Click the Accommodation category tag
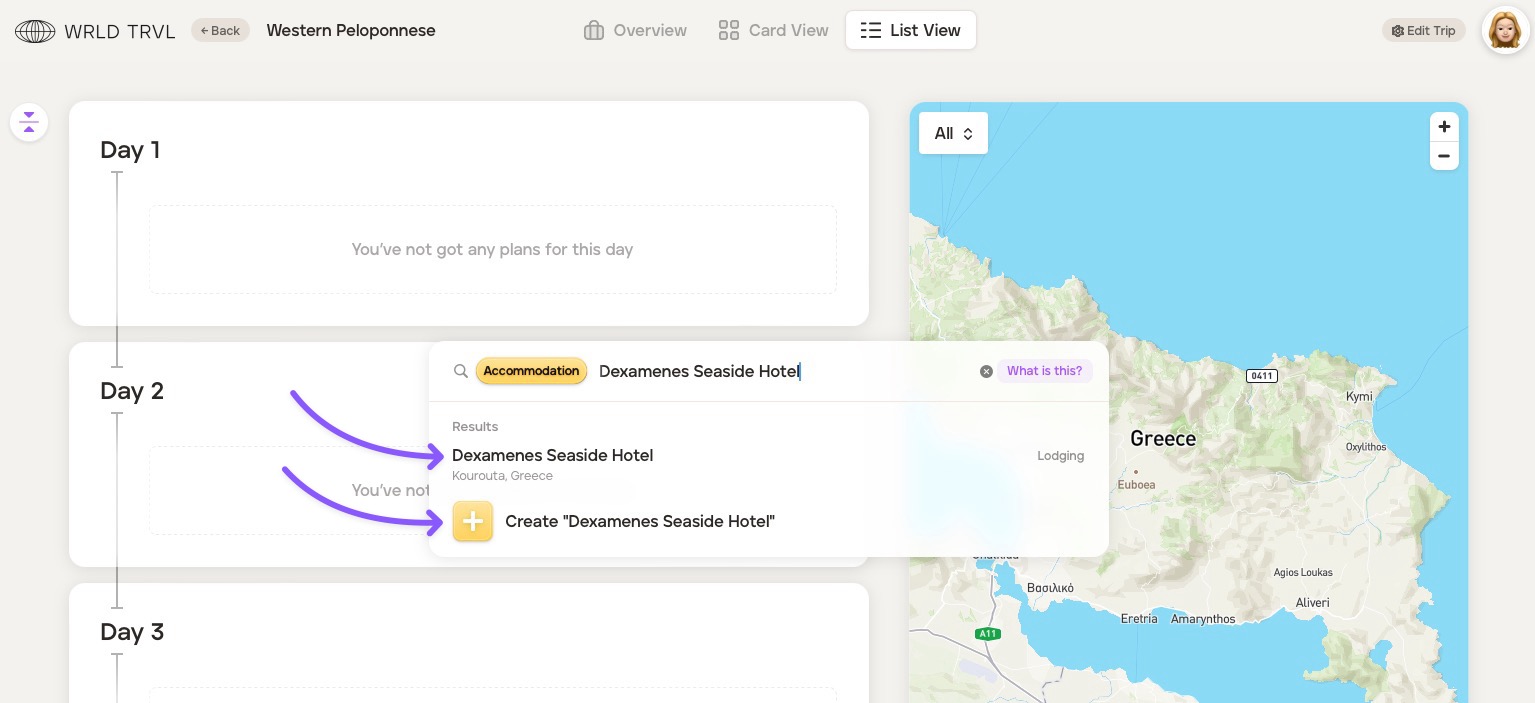1535x703 pixels. point(531,371)
